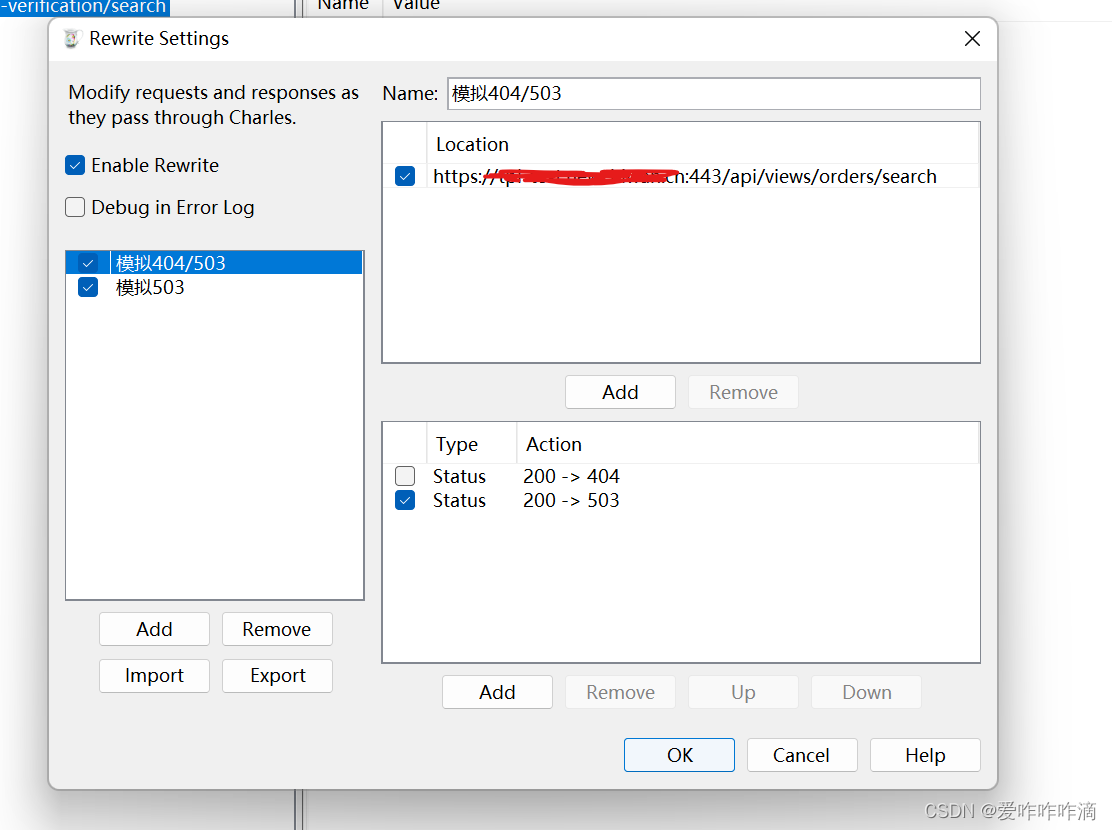Select the 200 -> 503 action row

click(681, 500)
